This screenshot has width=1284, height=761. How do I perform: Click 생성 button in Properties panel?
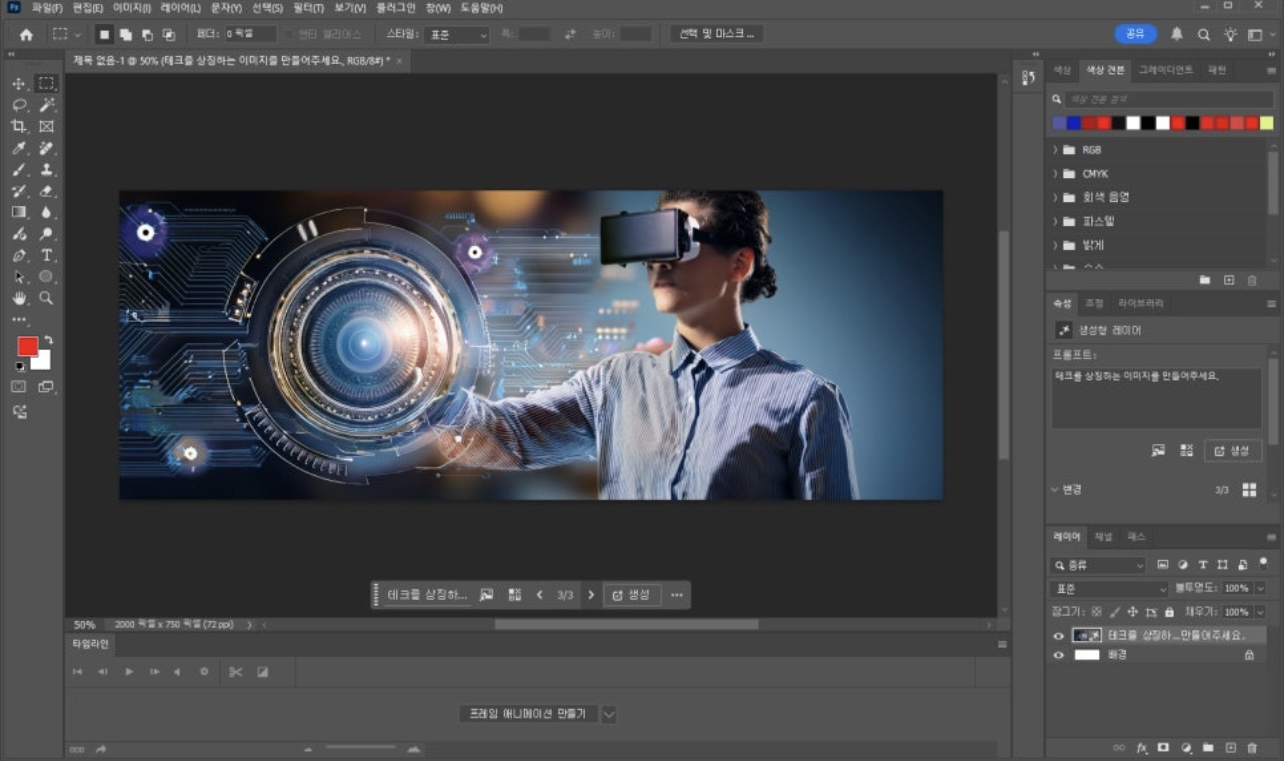(x=1232, y=451)
